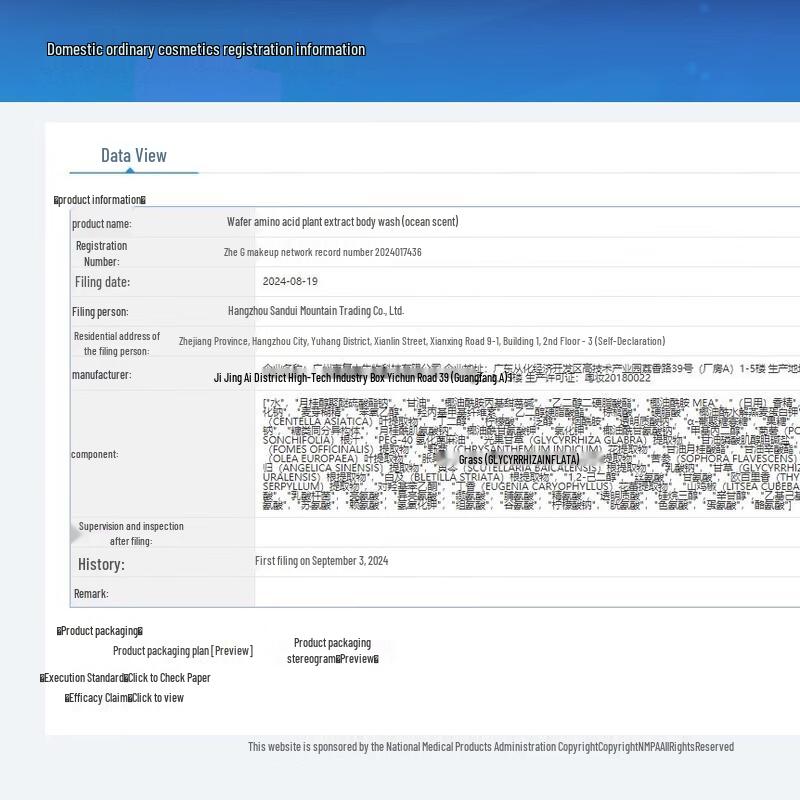Screen dimensions: 800x800
Task: Click the filing date value 2024-08-19
Action: 290,282
